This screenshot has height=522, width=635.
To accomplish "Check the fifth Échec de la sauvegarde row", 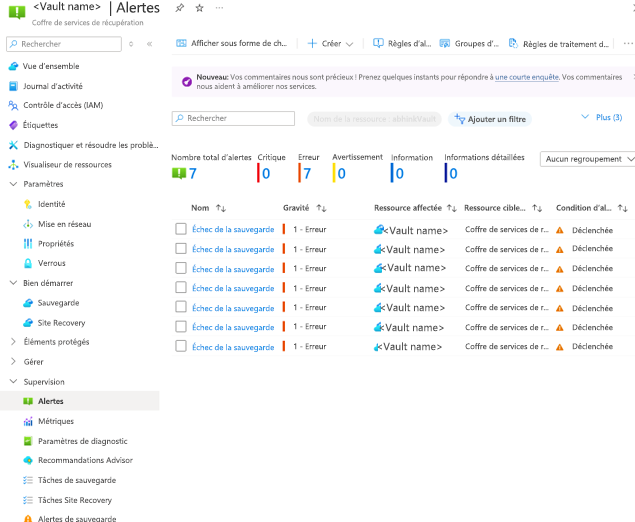I will 181,307.
